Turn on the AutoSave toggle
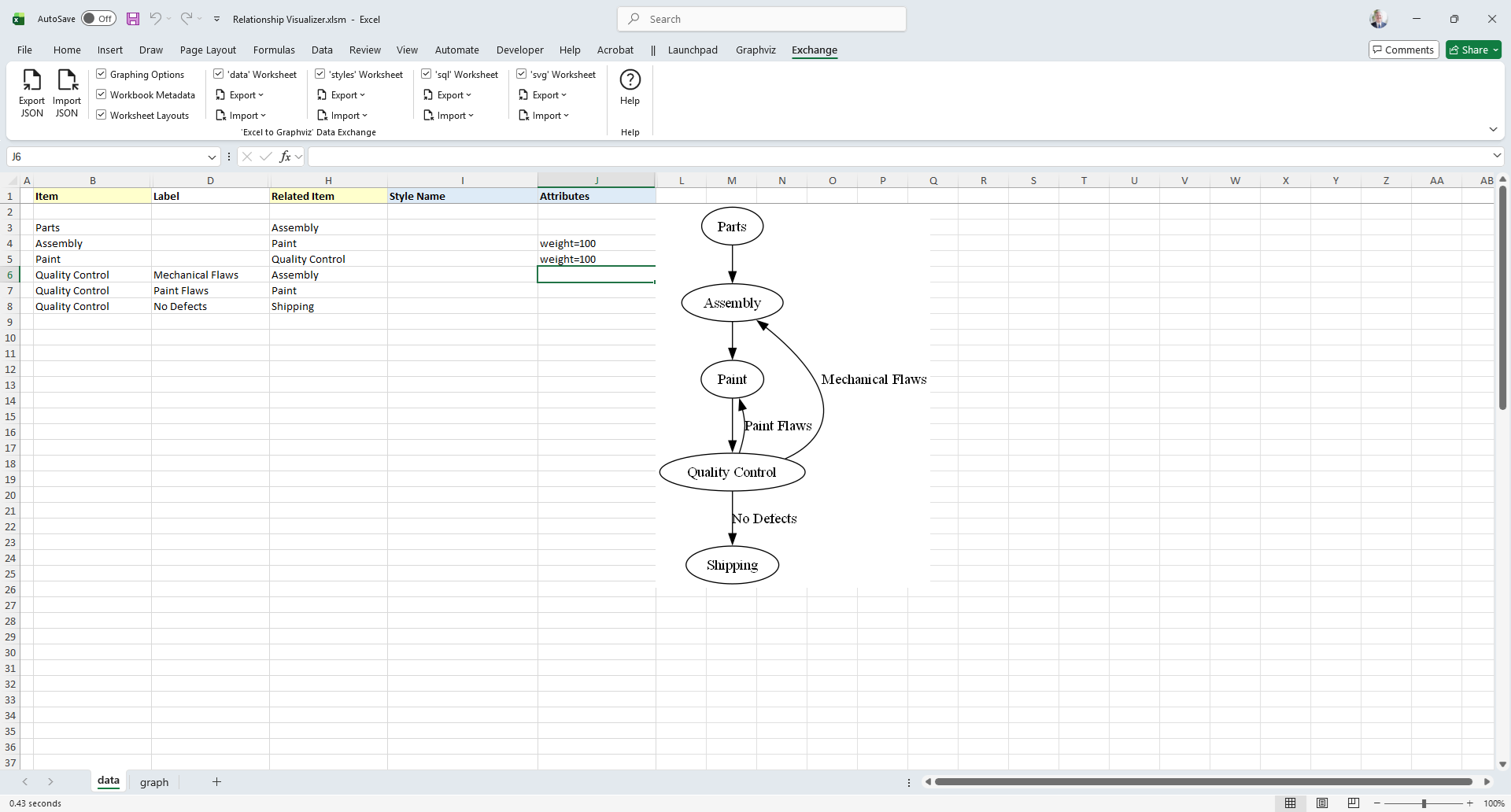This screenshot has height=812, width=1511. [98, 19]
